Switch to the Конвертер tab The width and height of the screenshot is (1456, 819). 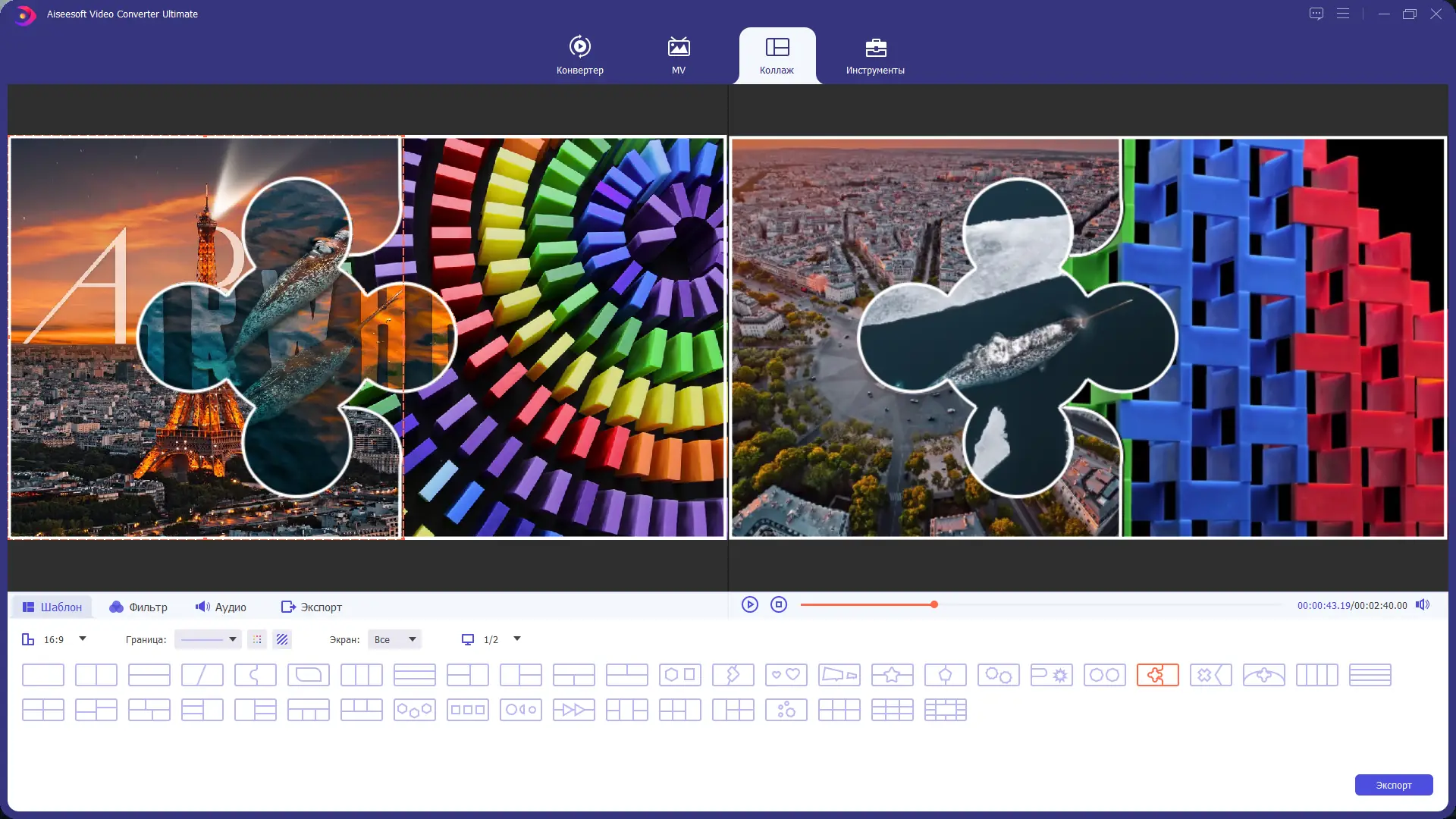tap(579, 55)
